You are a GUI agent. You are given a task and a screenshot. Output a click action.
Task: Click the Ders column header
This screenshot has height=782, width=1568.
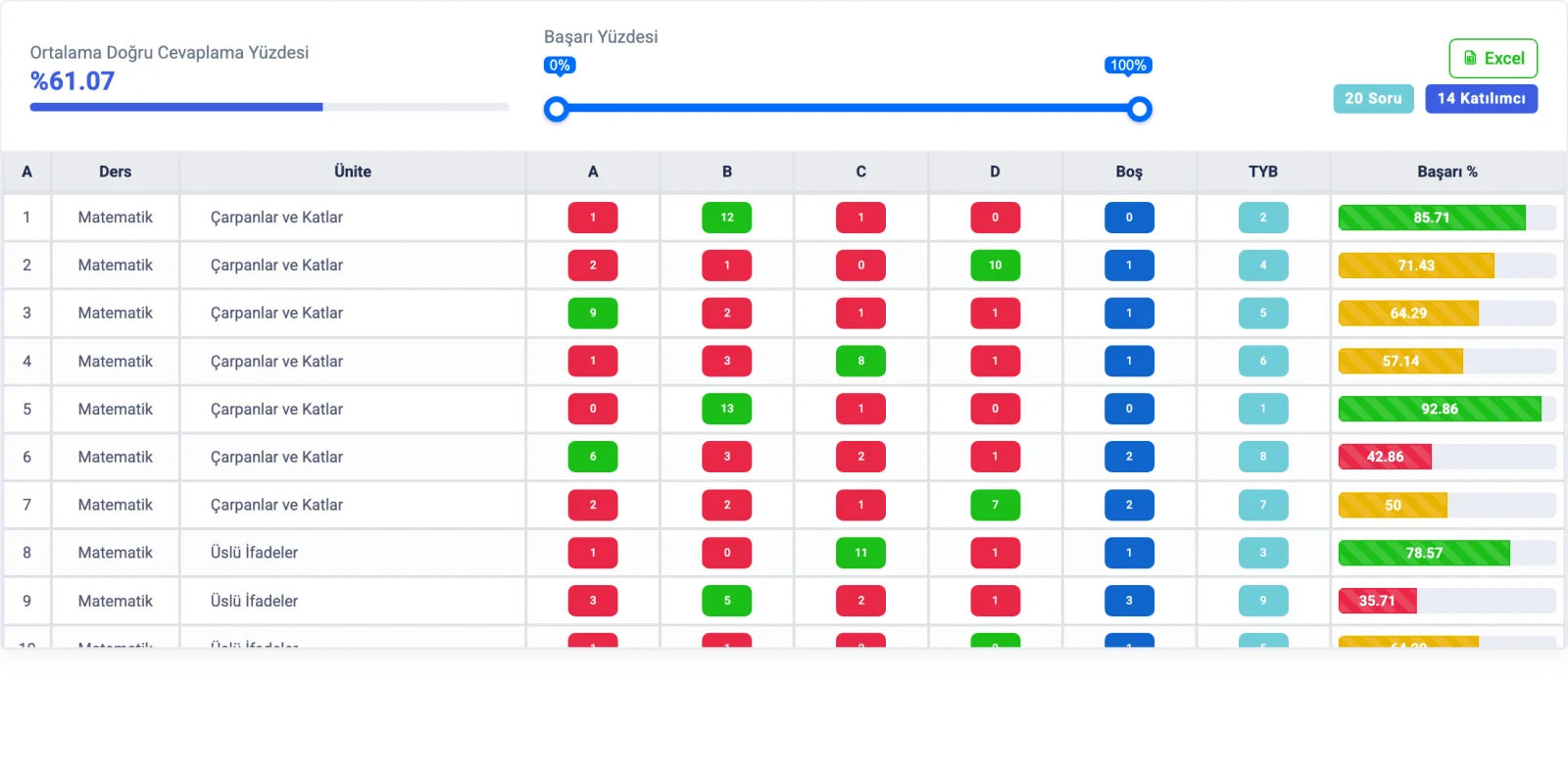coord(115,171)
